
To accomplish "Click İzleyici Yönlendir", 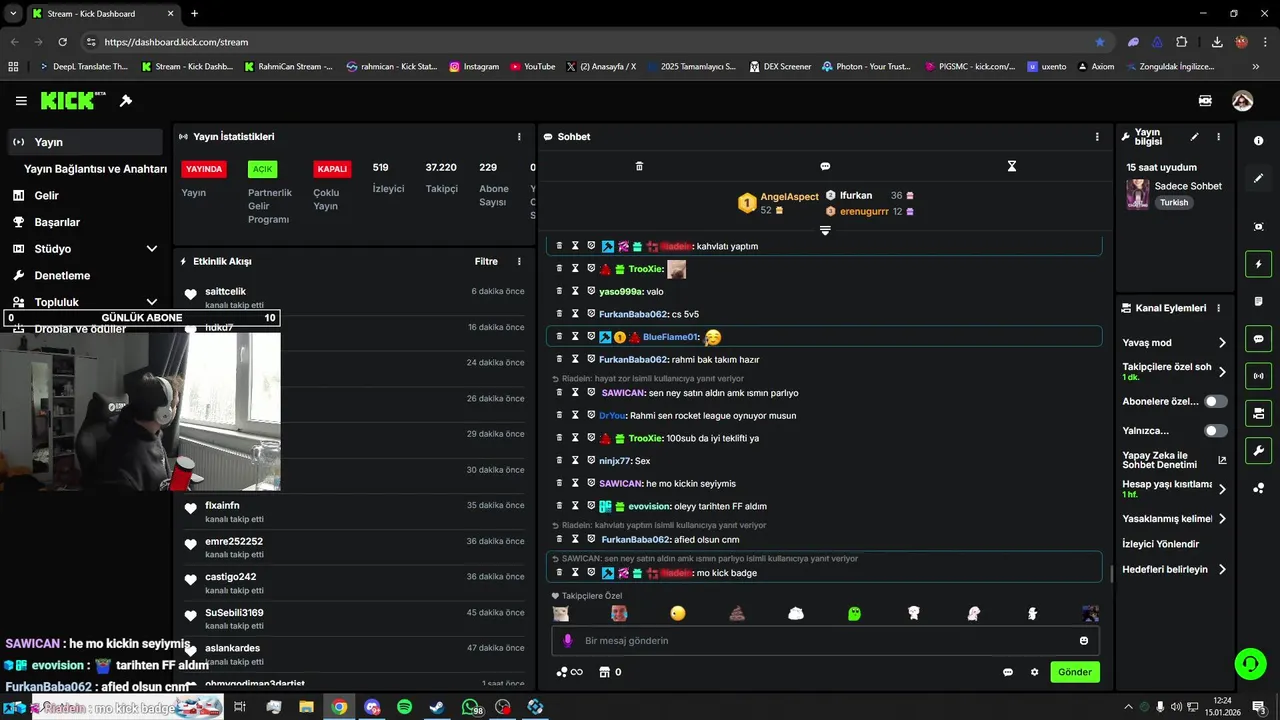I will pyautogui.click(x=1160, y=544).
